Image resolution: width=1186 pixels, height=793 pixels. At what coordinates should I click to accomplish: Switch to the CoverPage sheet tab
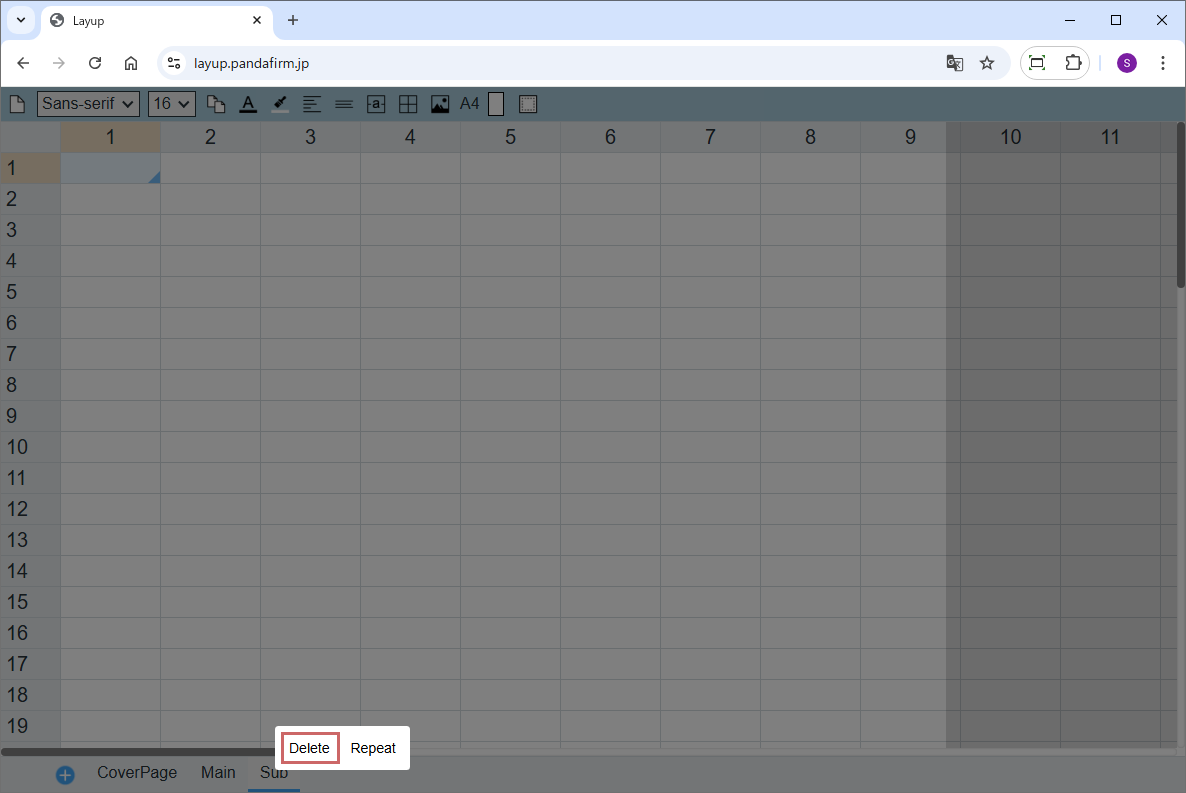(x=137, y=773)
